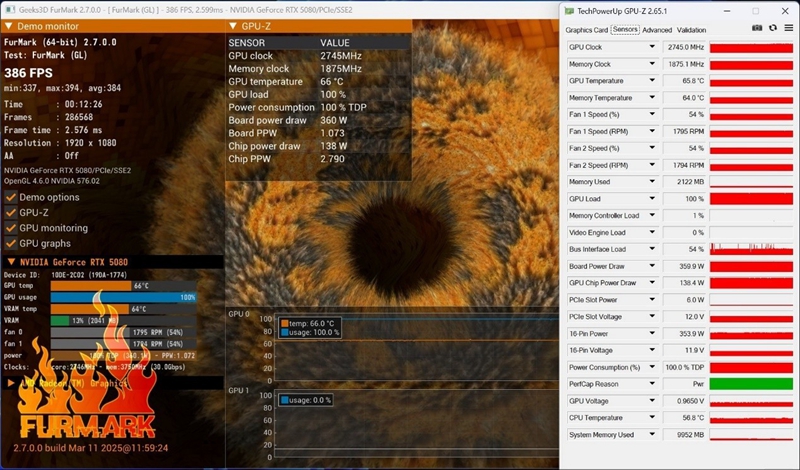Open the Memory Temperature sensor dropdown arrow

652,98
